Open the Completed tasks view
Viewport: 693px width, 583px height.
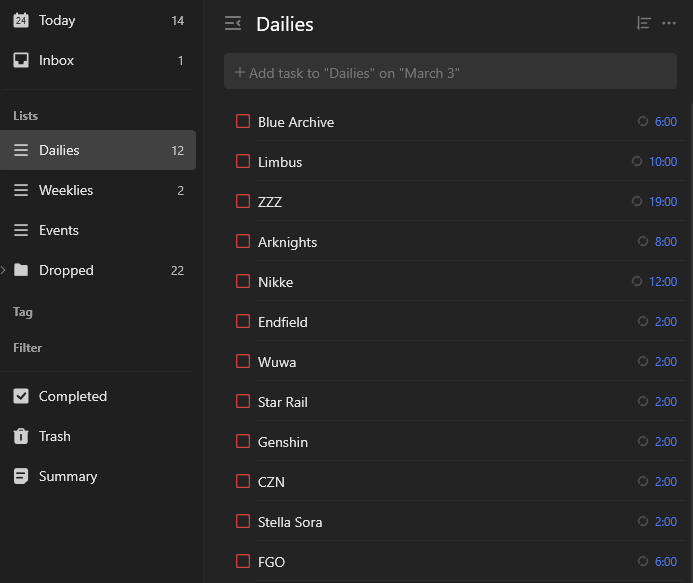click(x=98, y=396)
